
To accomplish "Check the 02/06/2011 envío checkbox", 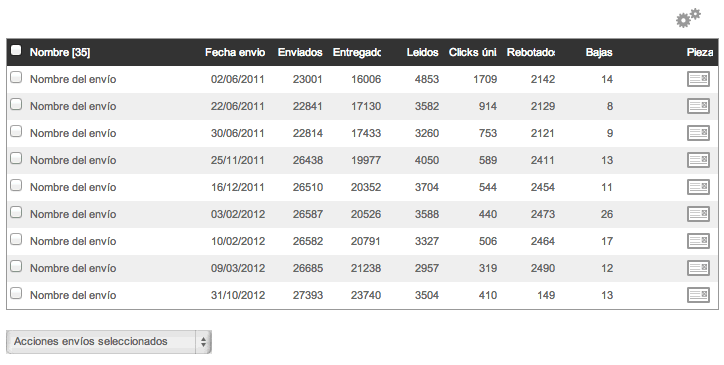I will pos(16,77).
